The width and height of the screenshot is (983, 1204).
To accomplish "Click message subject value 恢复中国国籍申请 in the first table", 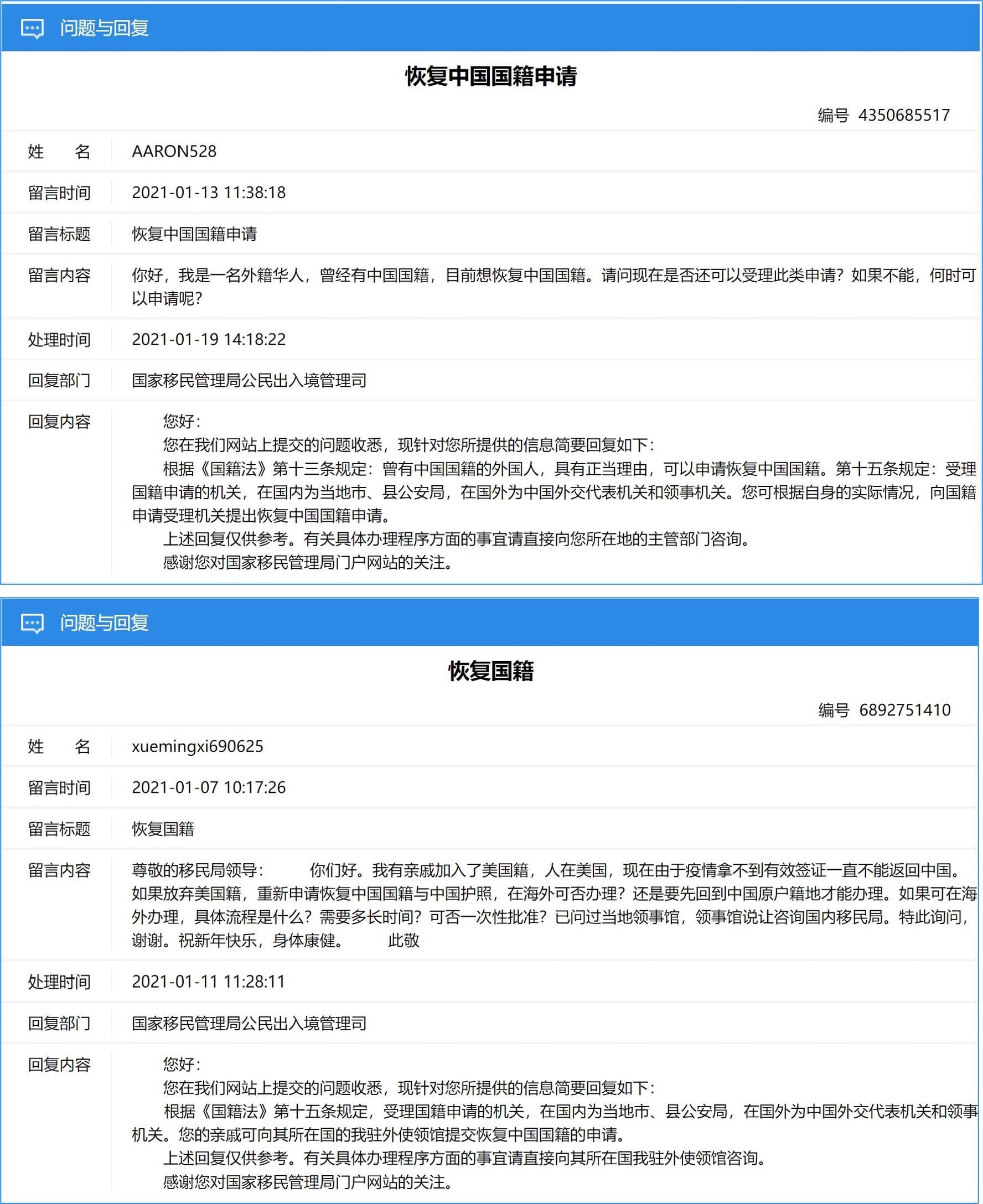I will (x=194, y=234).
